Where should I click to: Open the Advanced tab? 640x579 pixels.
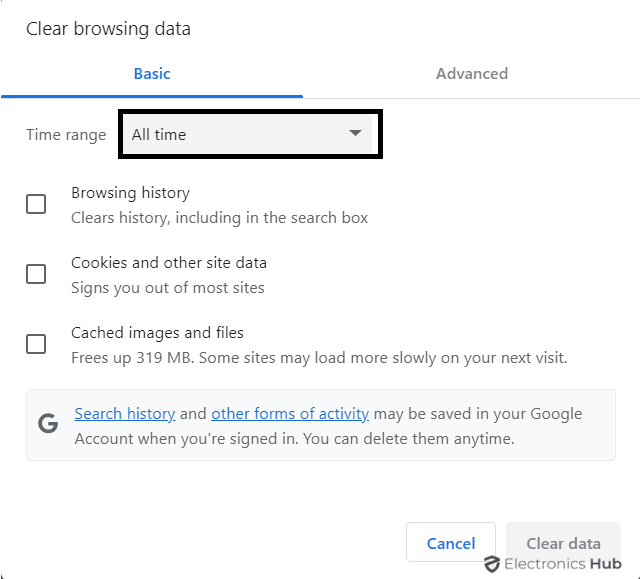471,74
